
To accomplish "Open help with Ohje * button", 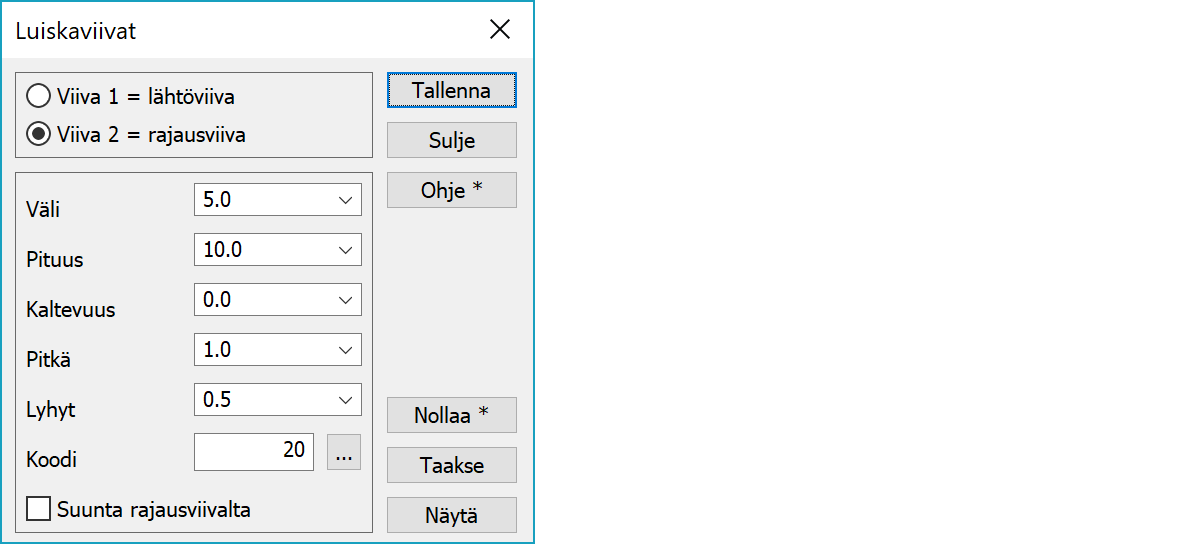I will [451, 190].
